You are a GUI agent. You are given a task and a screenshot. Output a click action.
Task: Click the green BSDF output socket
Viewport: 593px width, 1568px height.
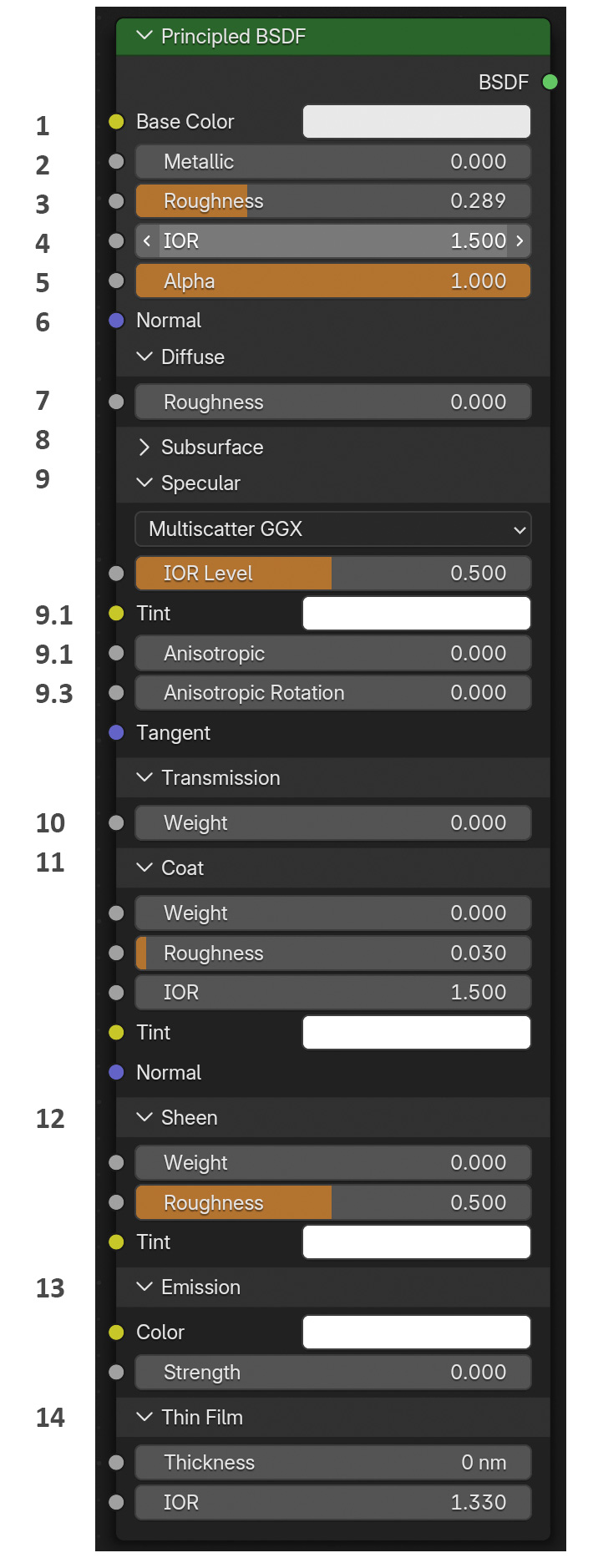click(550, 82)
